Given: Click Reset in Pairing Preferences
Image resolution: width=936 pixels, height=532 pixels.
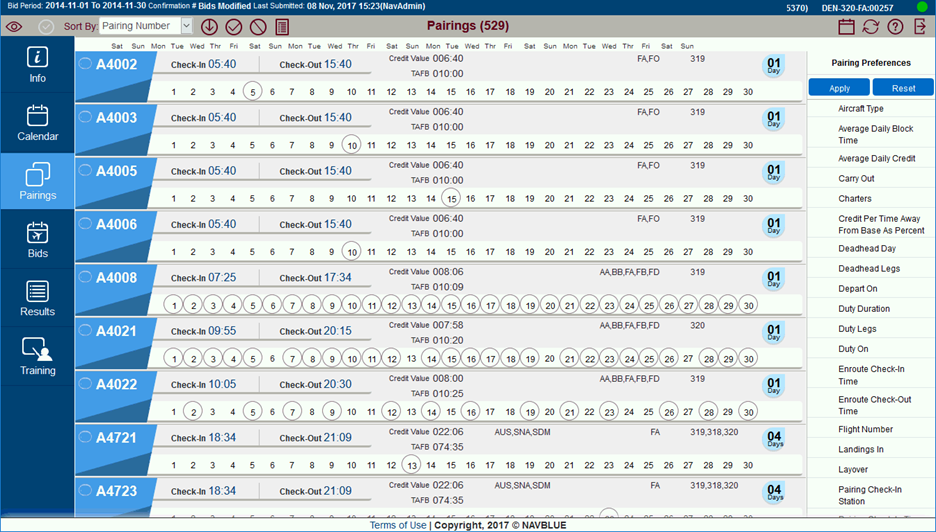Looking at the screenshot, I should [x=903, y=88].
